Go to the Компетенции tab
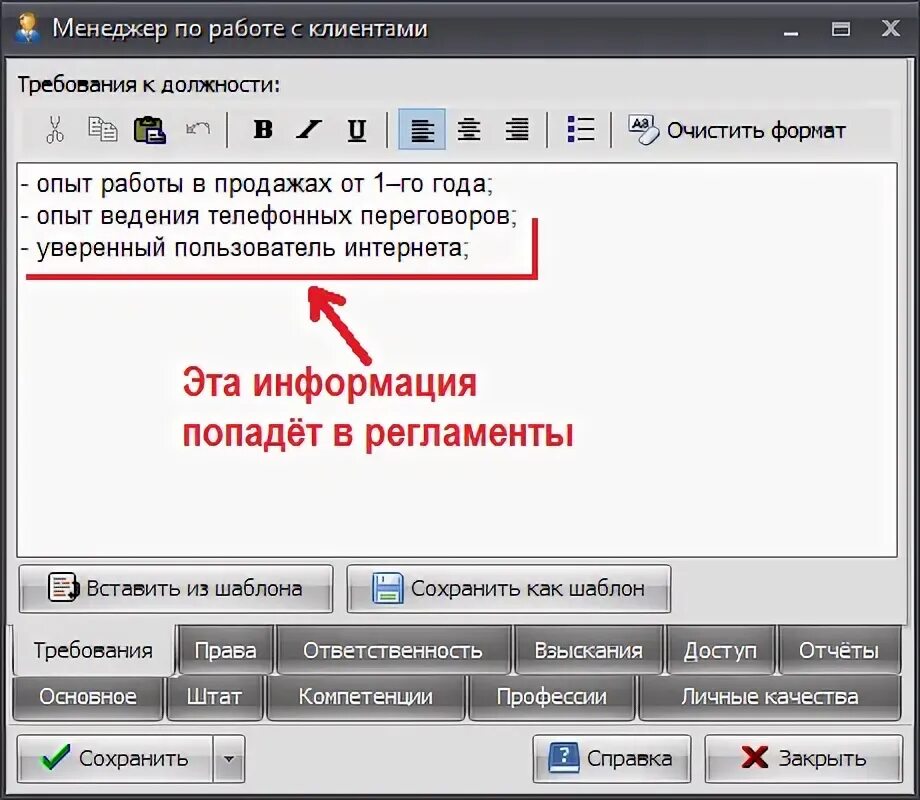Viewport: 920px width, 800px height. [x=366, y=697]
